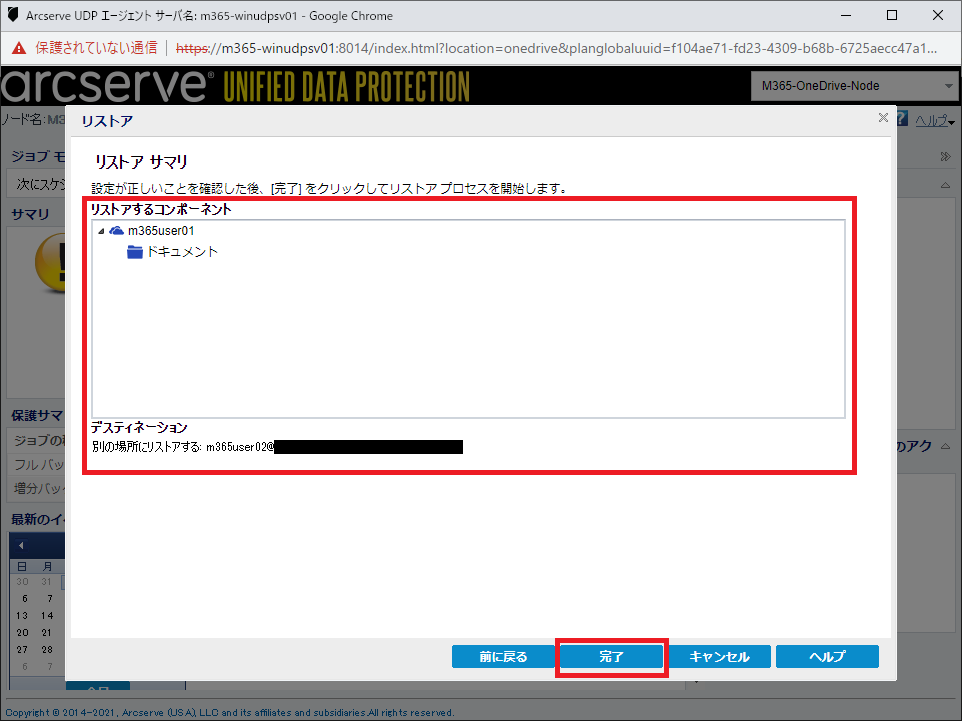Select the OneDrive cloud icon for m365user01

tap(116, 231)
